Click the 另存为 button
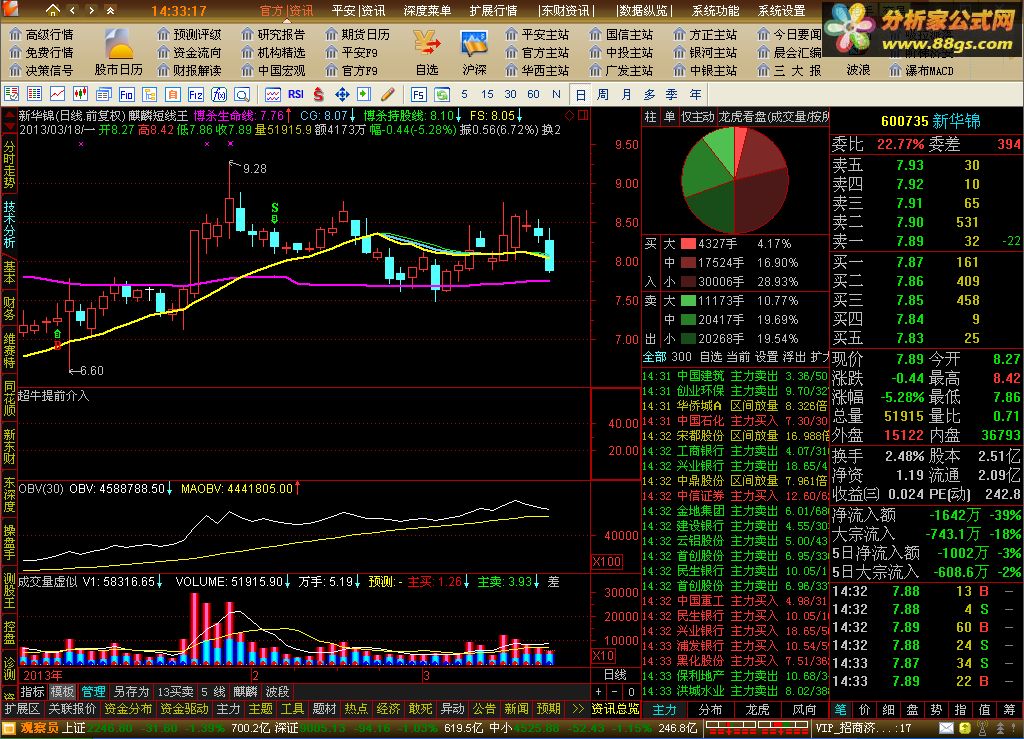The image size is (1024, 739). pos(131,691)
